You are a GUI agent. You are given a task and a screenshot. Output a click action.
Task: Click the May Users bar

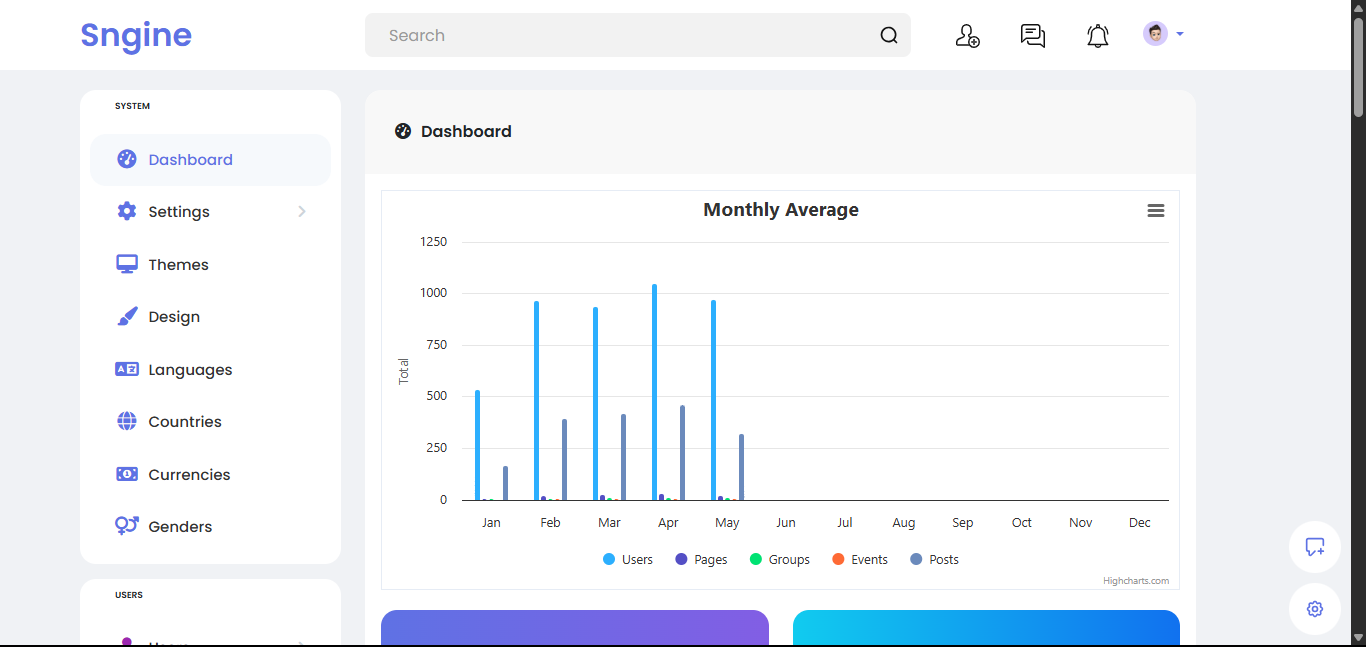pyautogui.click(x=714, y=400)
